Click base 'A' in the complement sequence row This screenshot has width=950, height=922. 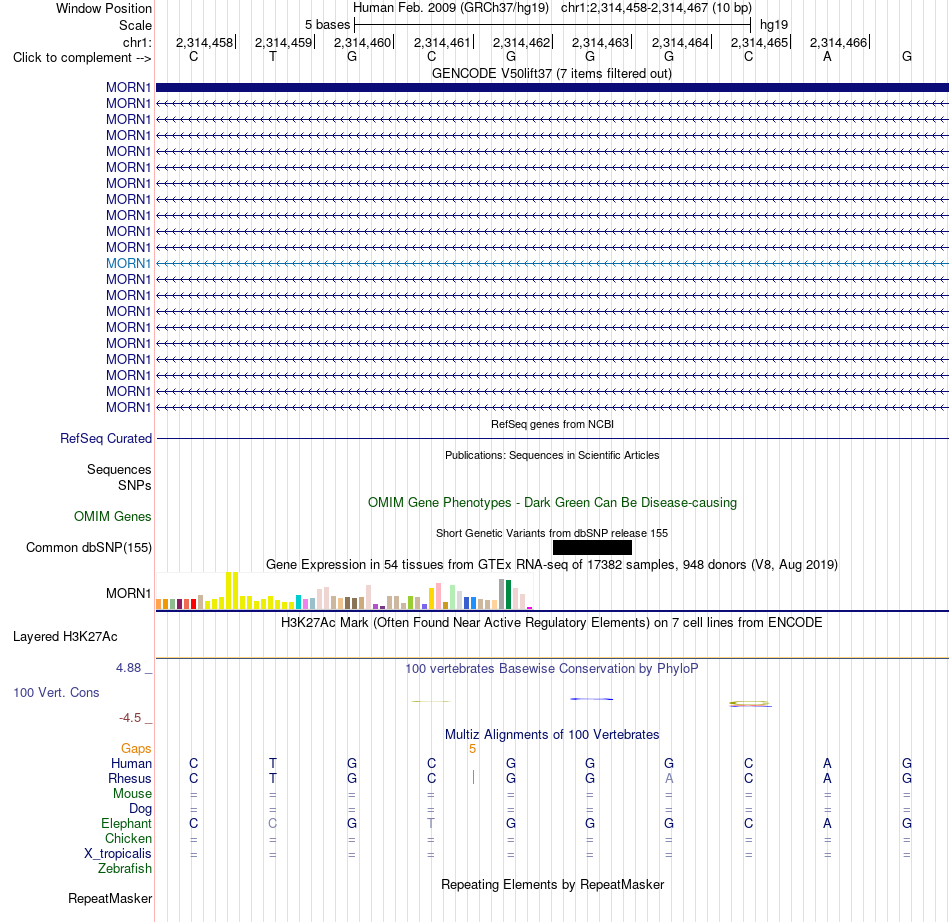(x=827, y=56)
